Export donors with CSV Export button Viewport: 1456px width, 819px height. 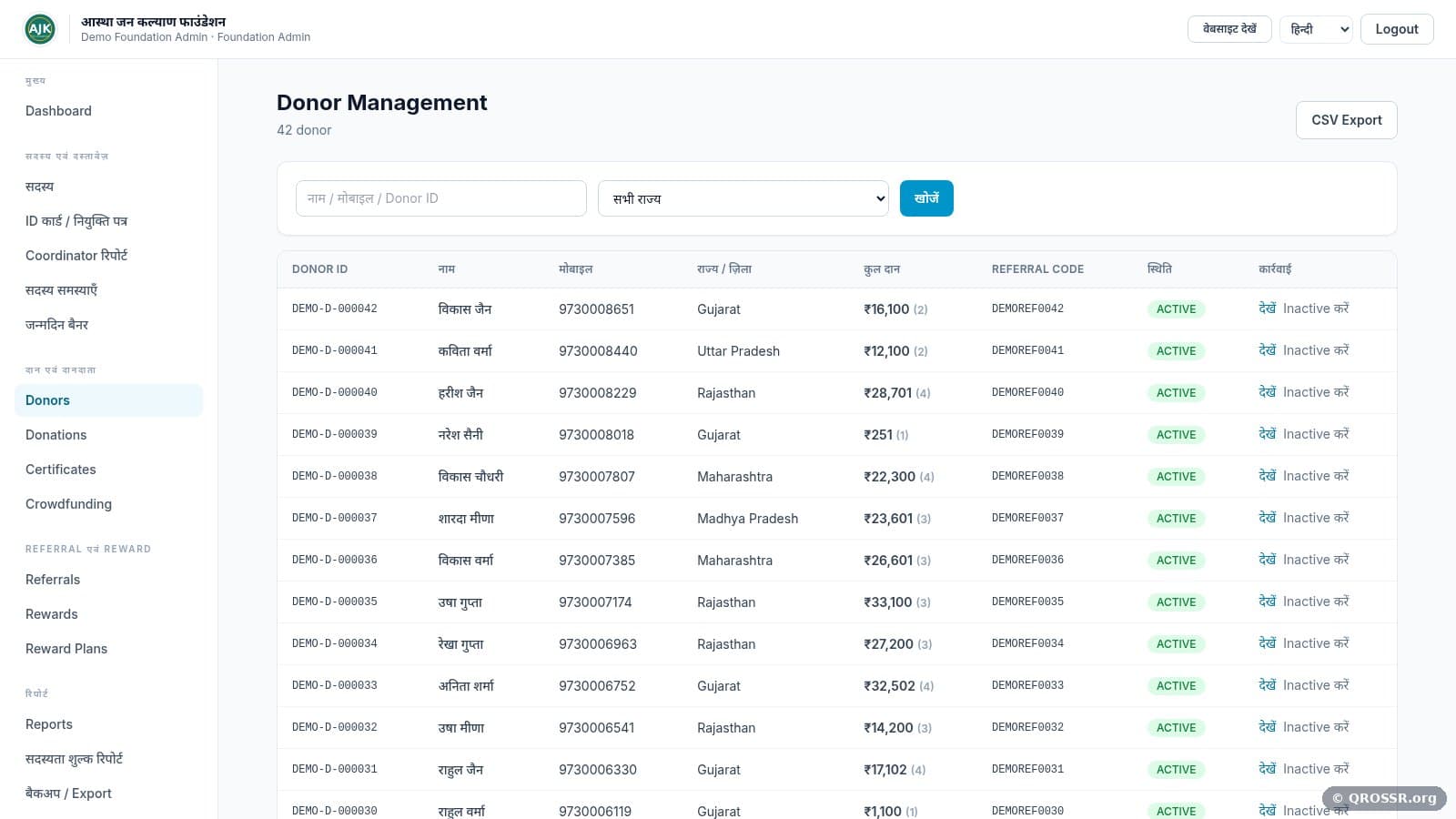pos(1346,120)
